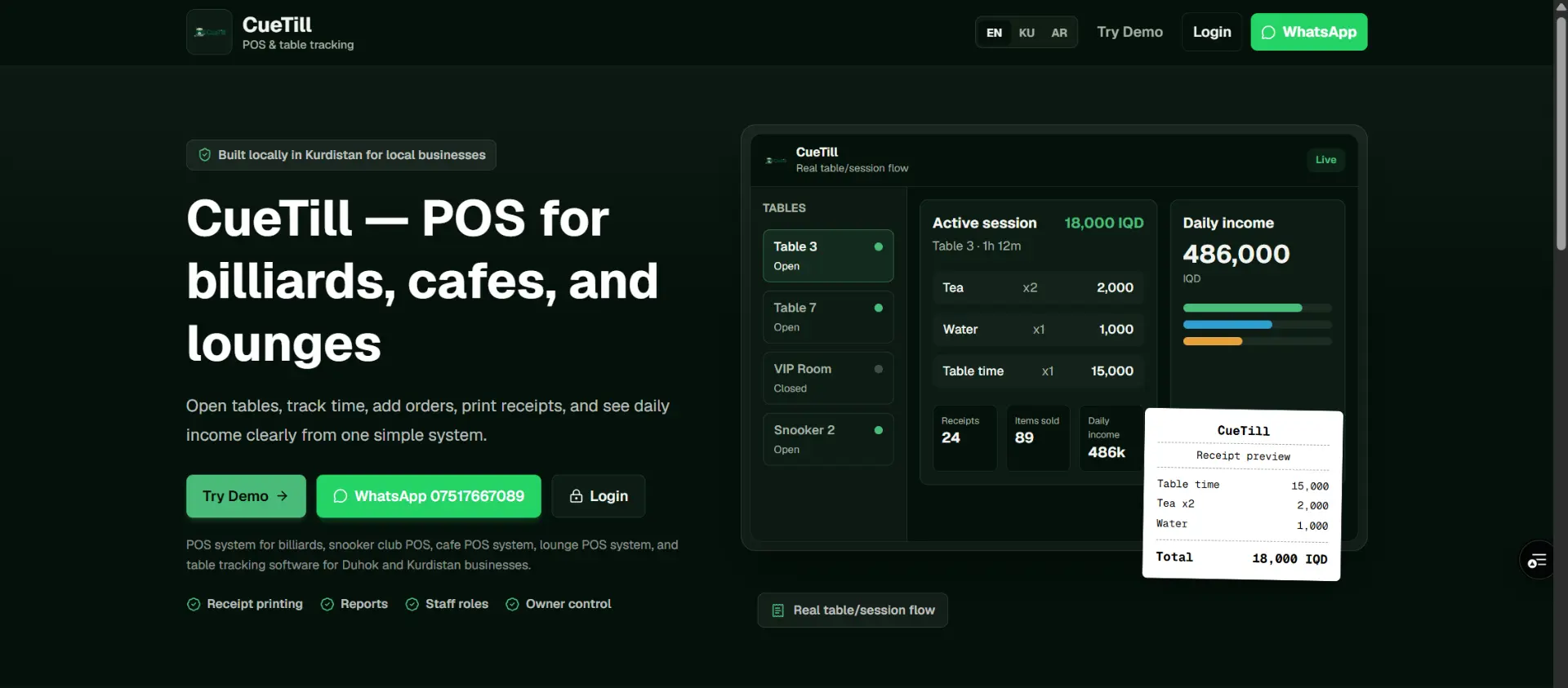Click the TABLES section label
1568x688 pixels.
[784, 208]
